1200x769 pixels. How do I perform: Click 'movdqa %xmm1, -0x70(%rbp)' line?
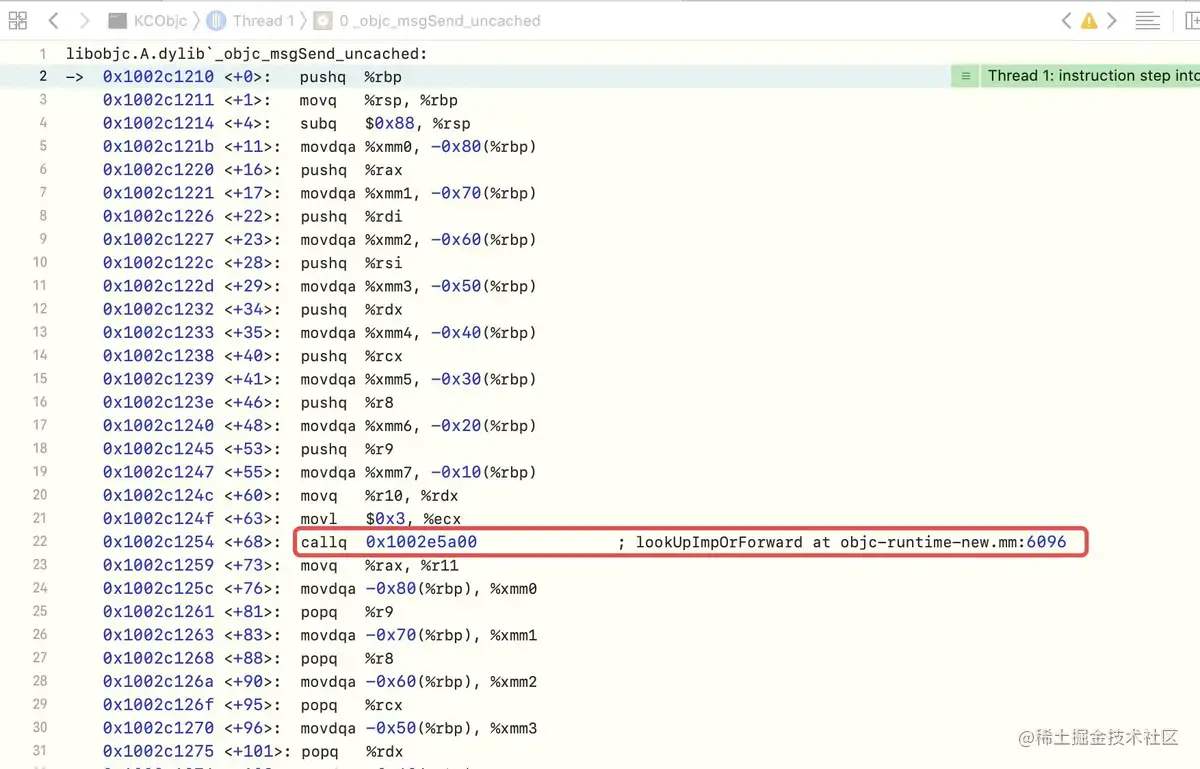(x=419, y=193)
